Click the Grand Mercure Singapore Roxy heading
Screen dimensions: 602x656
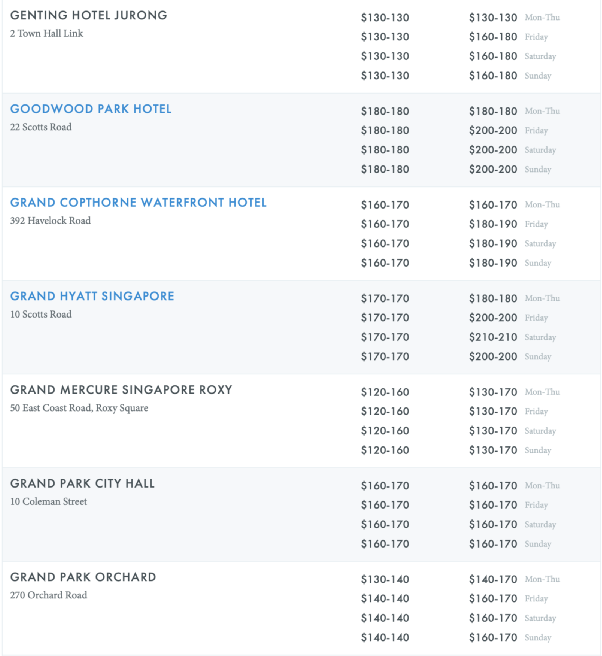tap(121, 390)
